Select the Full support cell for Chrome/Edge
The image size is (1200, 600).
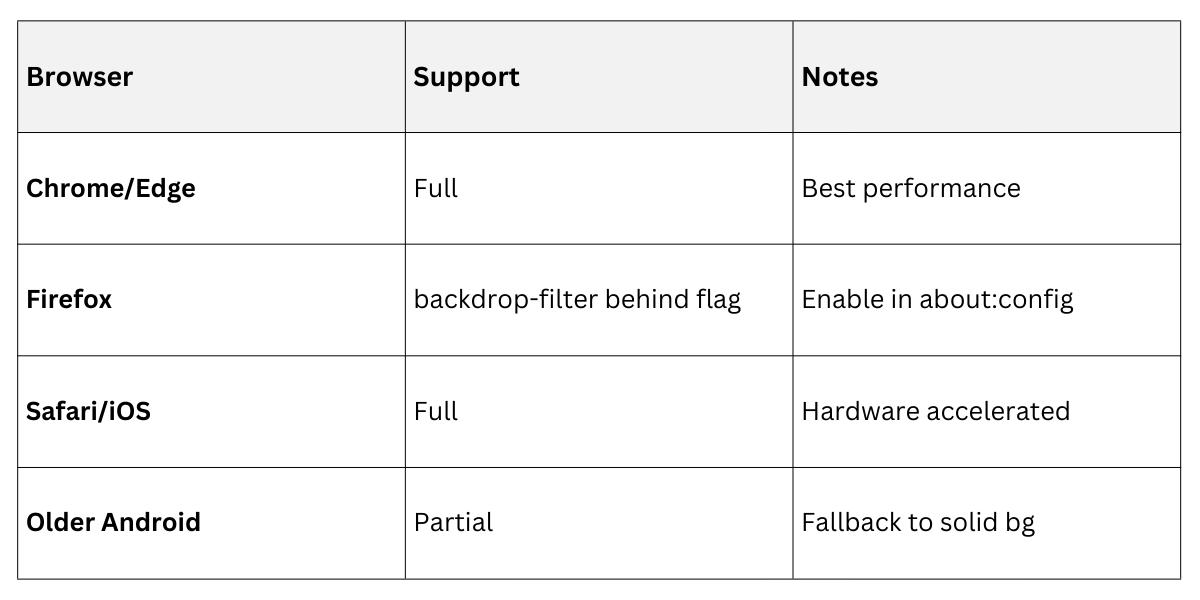click(x=436, y=189)
